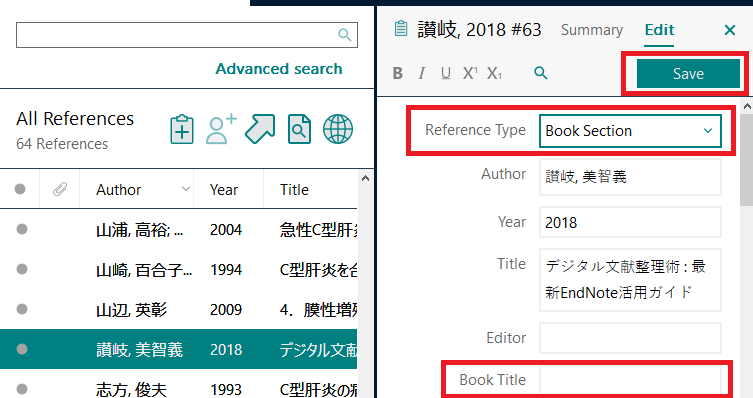Click the reference list scrollbar up arrow
Screen dimensions: 753x398
pyautogui.click(x=365, y=178)
